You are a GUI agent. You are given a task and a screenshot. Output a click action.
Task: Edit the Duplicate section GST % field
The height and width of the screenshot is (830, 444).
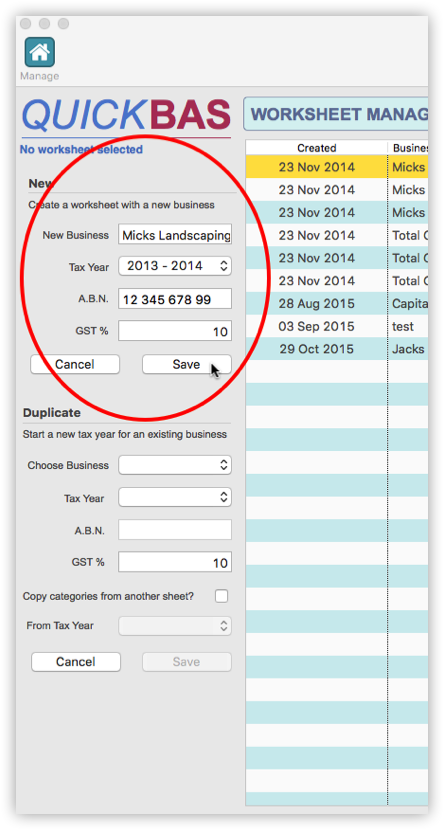(x=175, y=562)
